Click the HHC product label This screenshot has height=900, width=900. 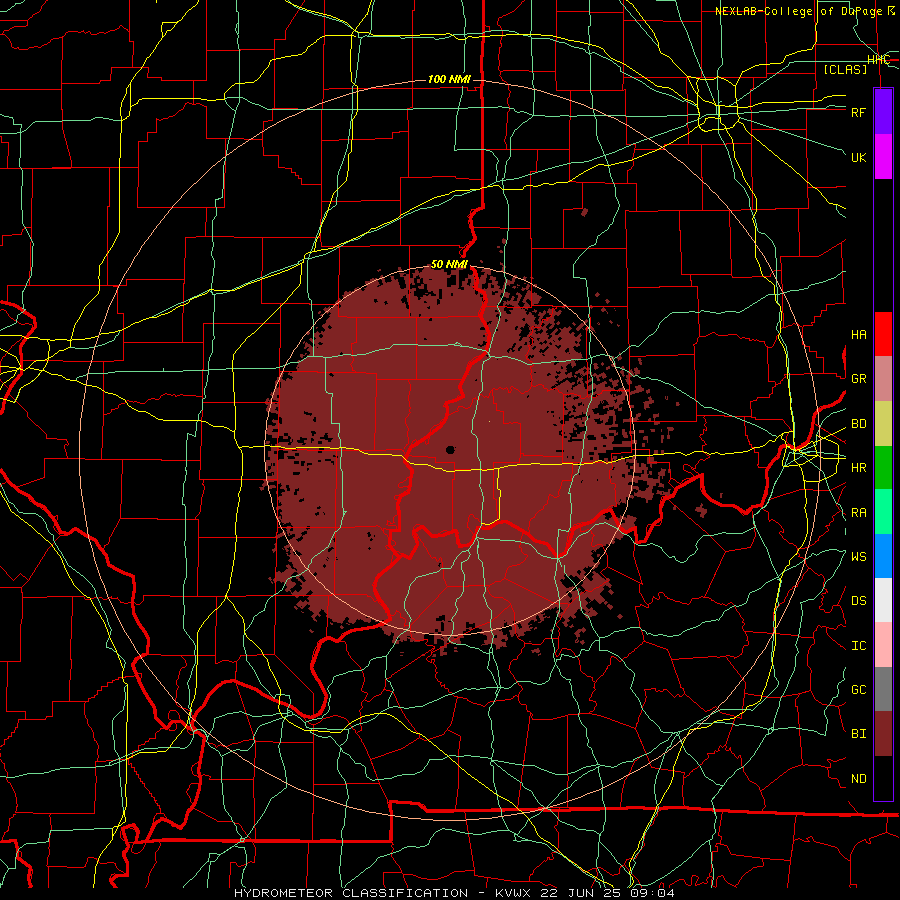(x=878, y=60)
